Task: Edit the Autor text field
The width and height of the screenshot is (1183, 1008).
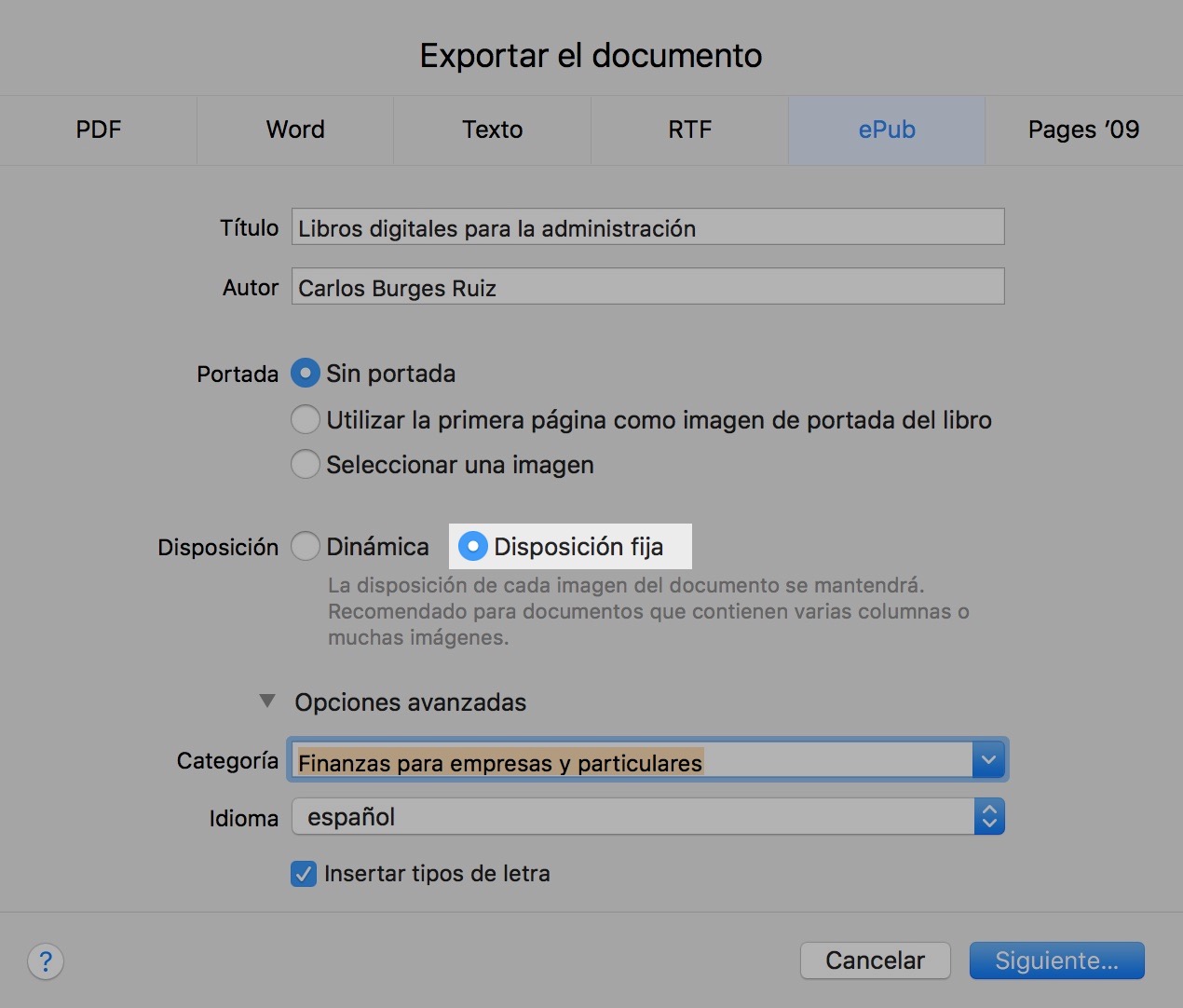Action: pos(647,286)
